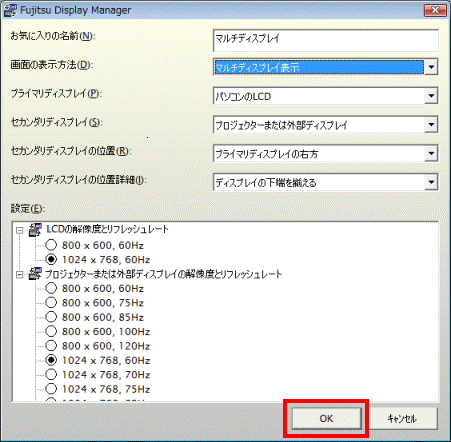Click the プロジェクターまたは外部ディスプレイの解像度 tree label
Viewport: 451px width, 442px height.
(x=163, y=274)
